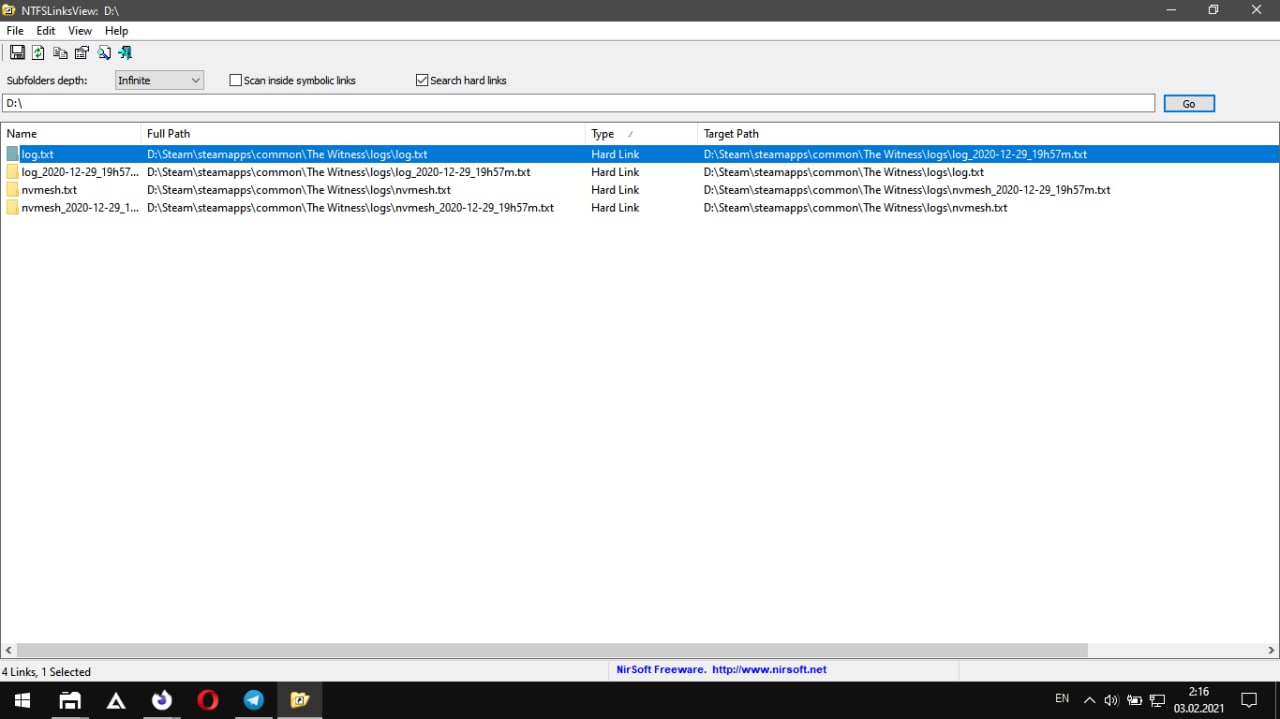Click the EN language indicator
1280x719 pixels.
[1062, 698]
